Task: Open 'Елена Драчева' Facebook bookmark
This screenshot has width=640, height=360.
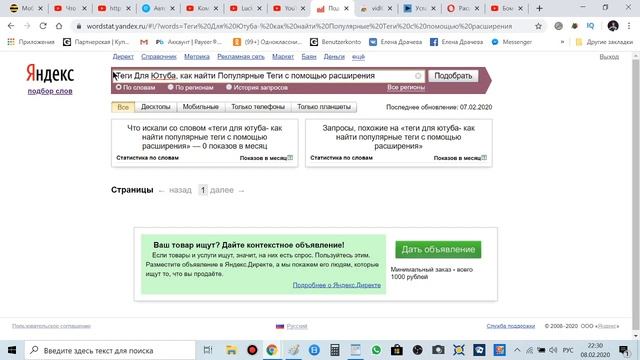Action: point(456,42)
